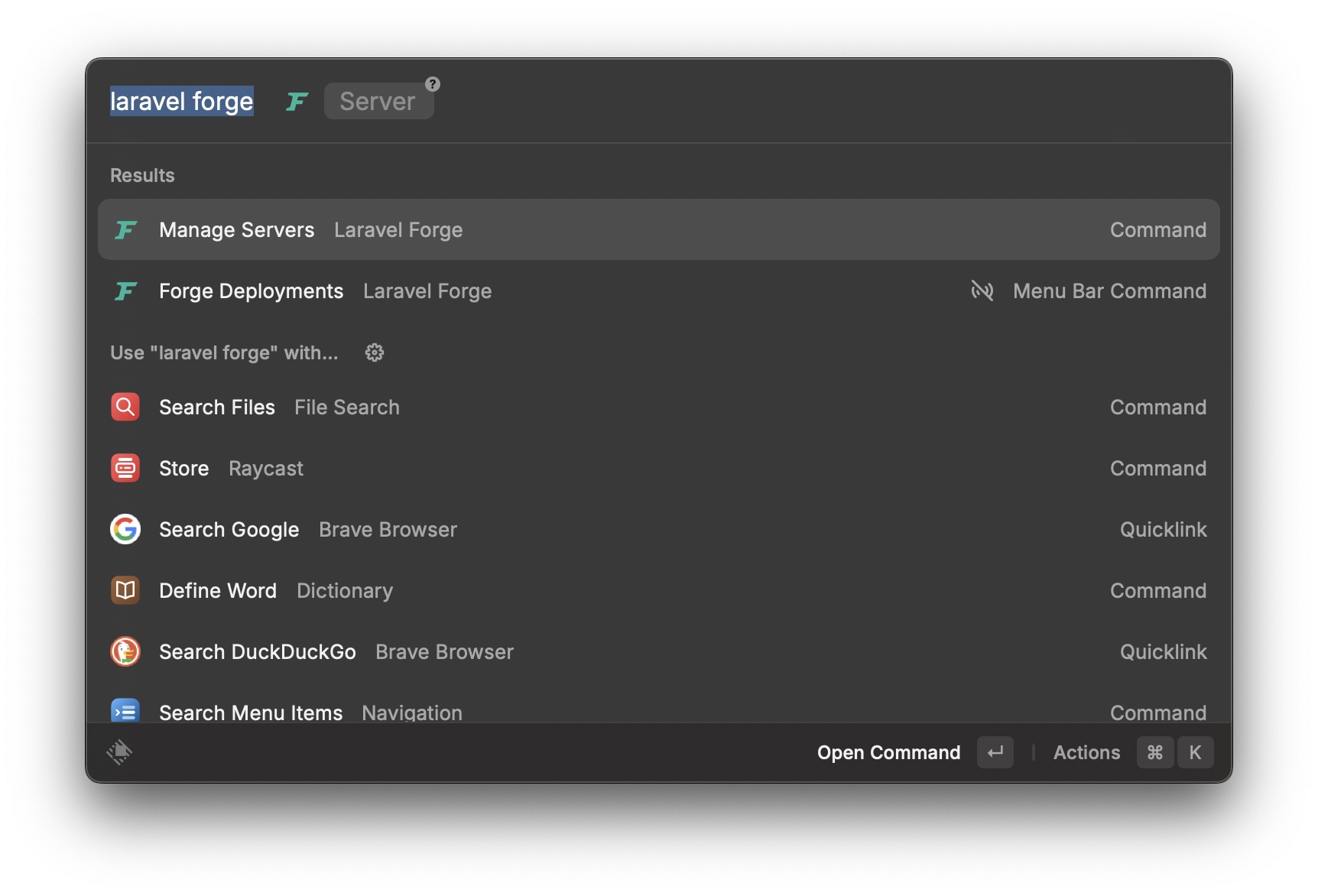The image size is (1318, 896).
Task: Click the Search Menu Items navigation icon
Action: [x=125, y=711]
